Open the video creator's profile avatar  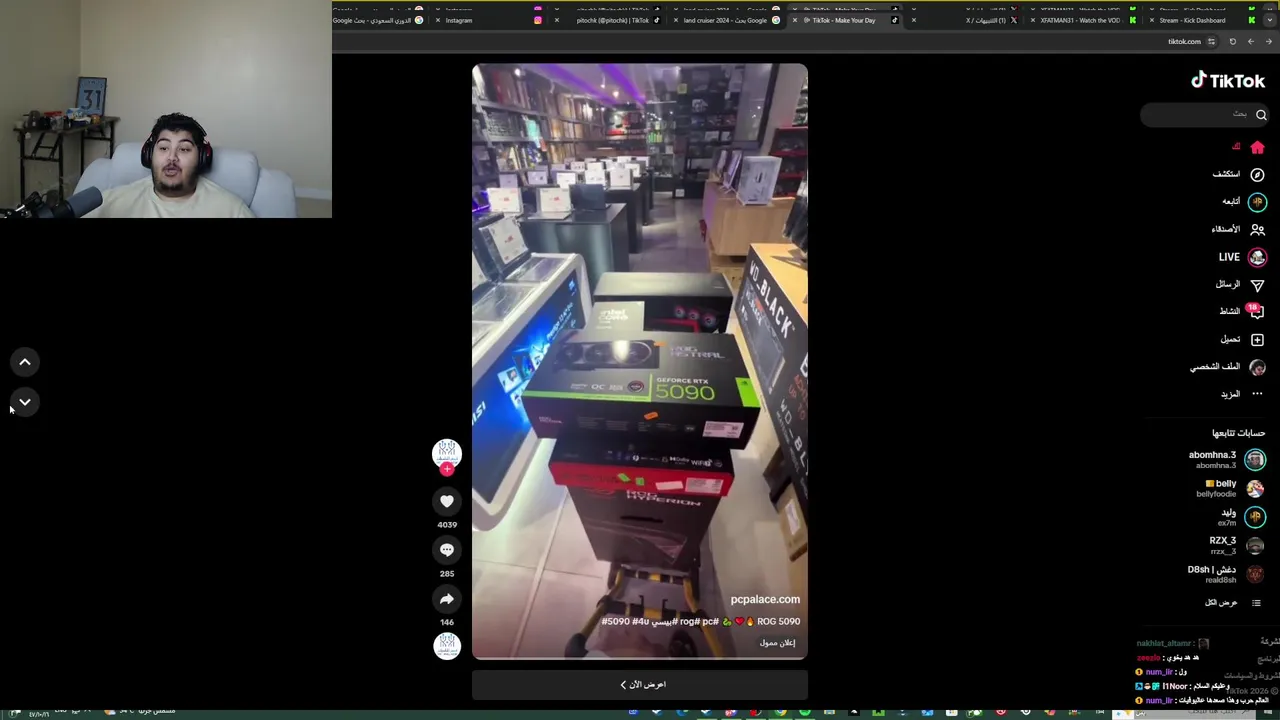[447, 452]
